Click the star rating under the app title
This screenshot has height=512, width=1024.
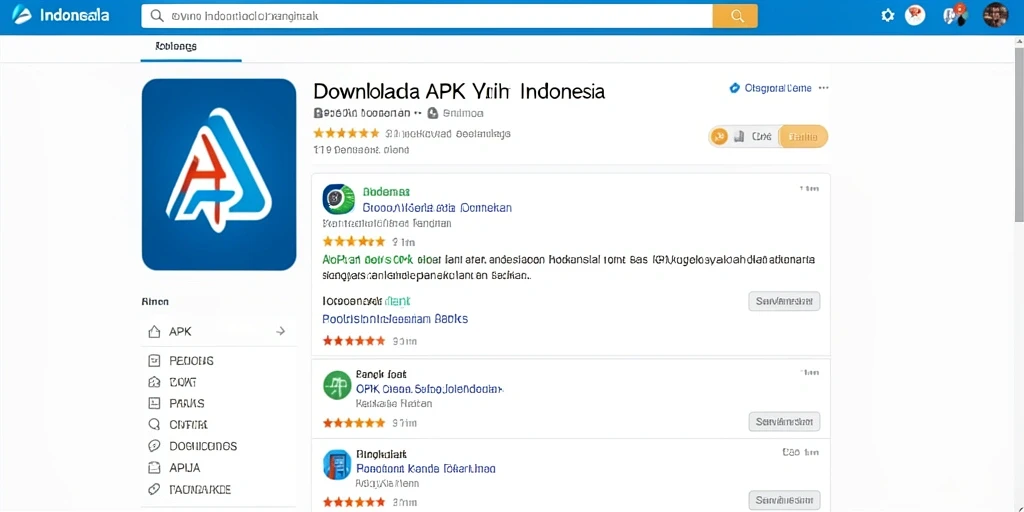(346, 133)
